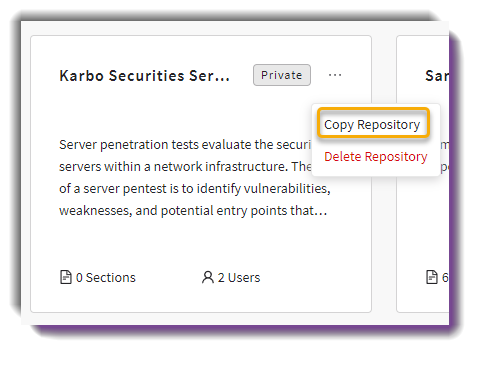Click the 'of a server pentest is to identify' line
Image resolution: width=491 pixels, height=367 pixels.
[x=195, y=189]
